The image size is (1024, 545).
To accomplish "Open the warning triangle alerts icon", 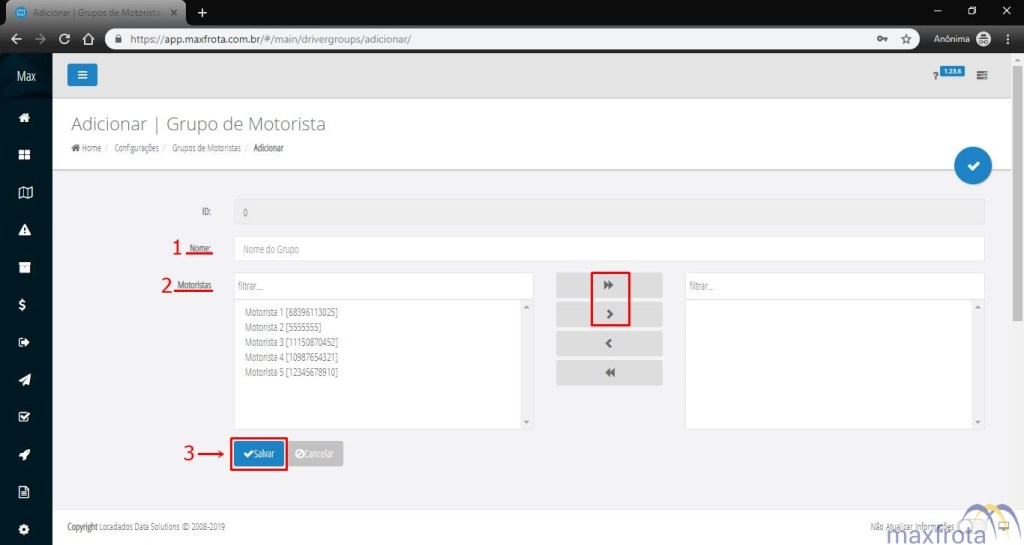I will pyautogui.click(x=25, y=230).
